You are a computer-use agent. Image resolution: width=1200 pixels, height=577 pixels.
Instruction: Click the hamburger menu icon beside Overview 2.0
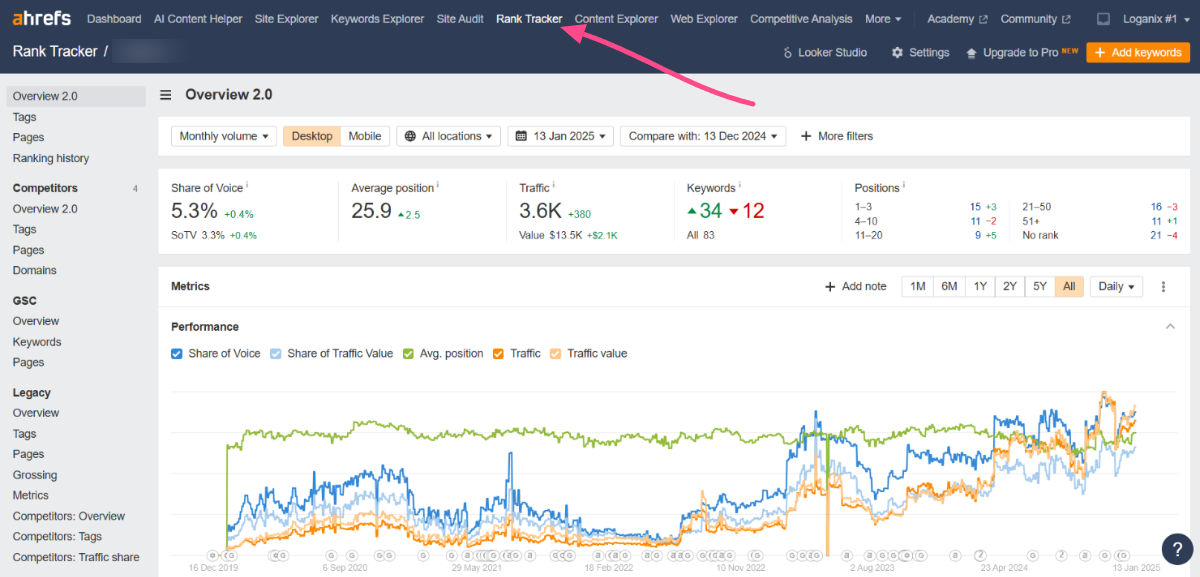point(166,95)
